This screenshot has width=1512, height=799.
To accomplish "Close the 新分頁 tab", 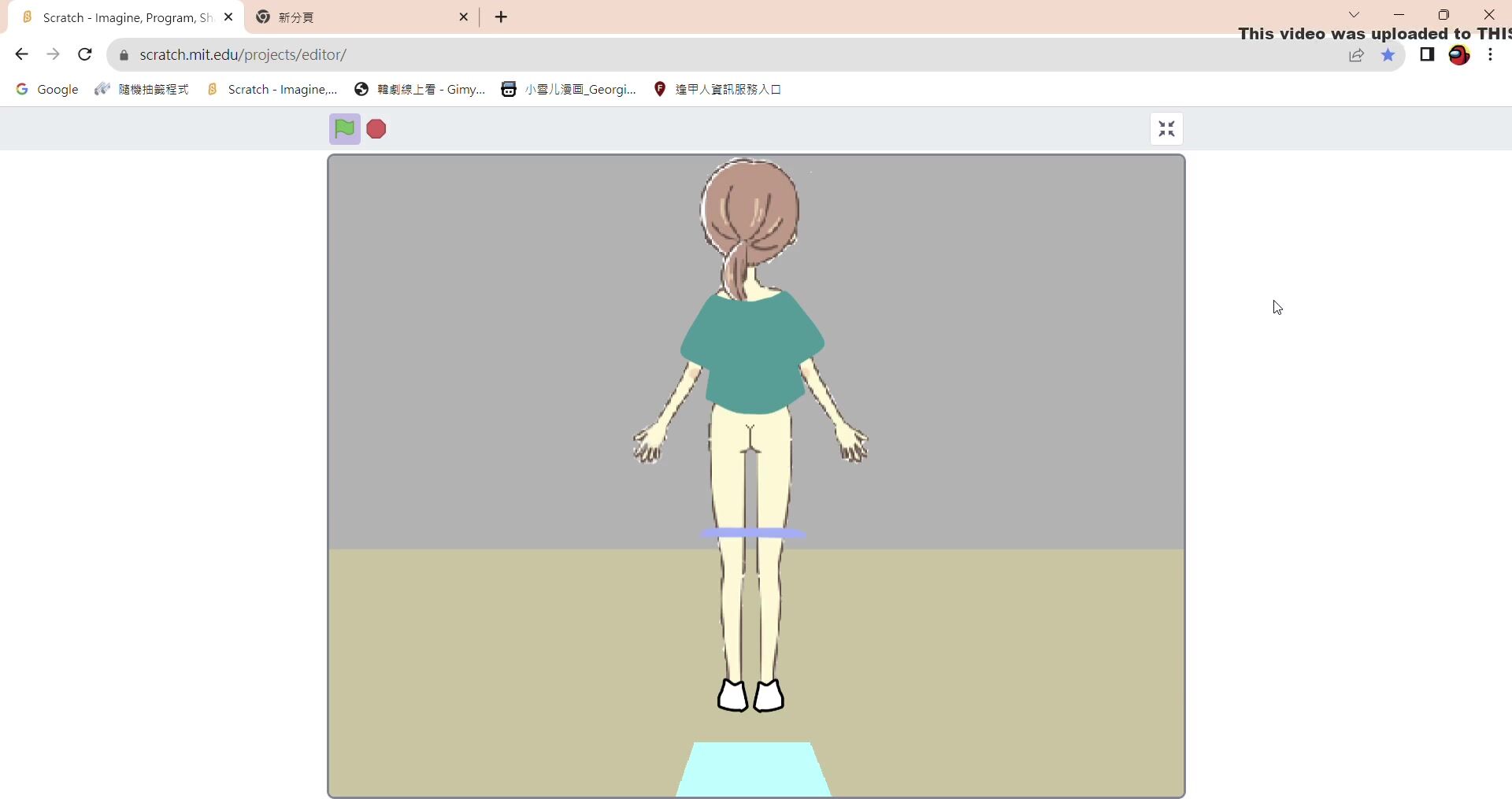I will coord(463,17).
